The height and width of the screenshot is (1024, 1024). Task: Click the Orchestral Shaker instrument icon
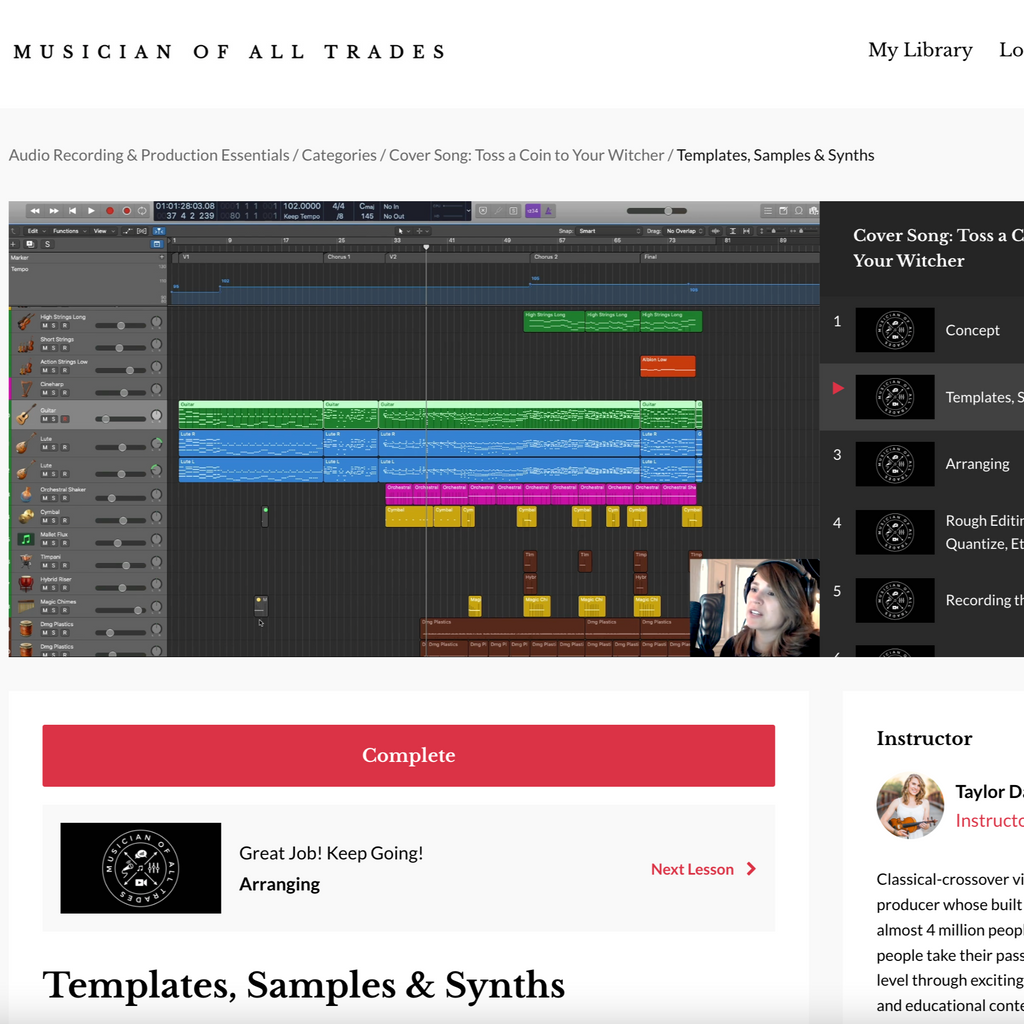[26, 493]
